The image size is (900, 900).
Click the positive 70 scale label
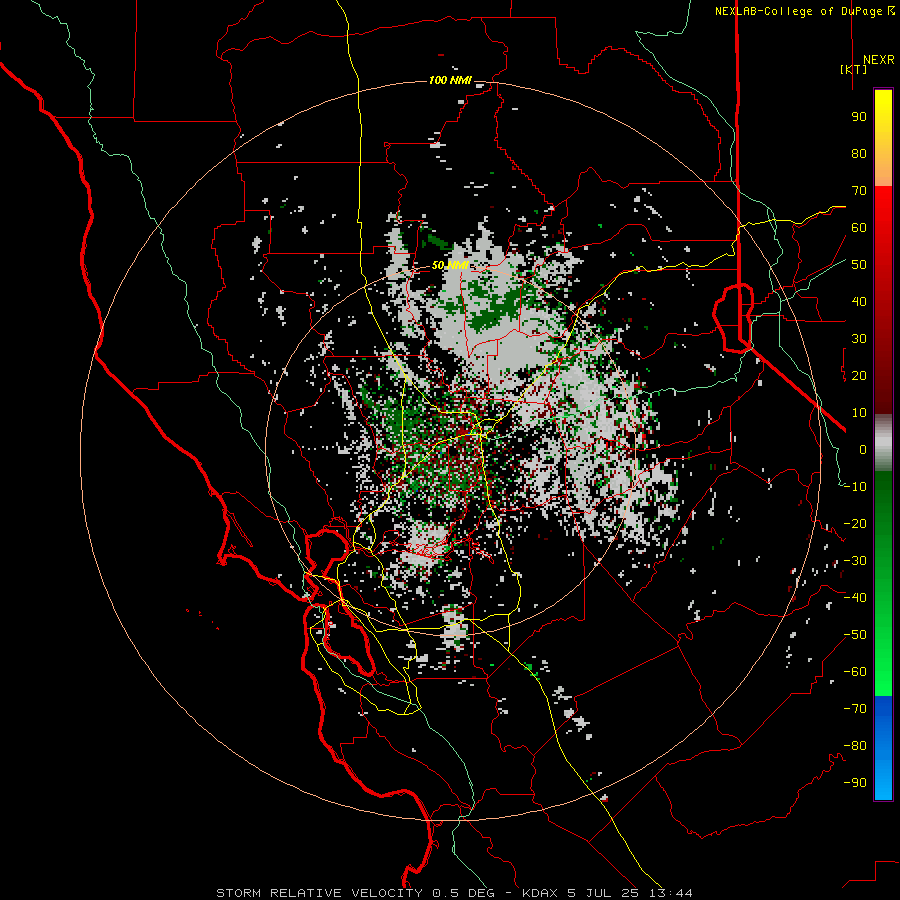point(859,191)
